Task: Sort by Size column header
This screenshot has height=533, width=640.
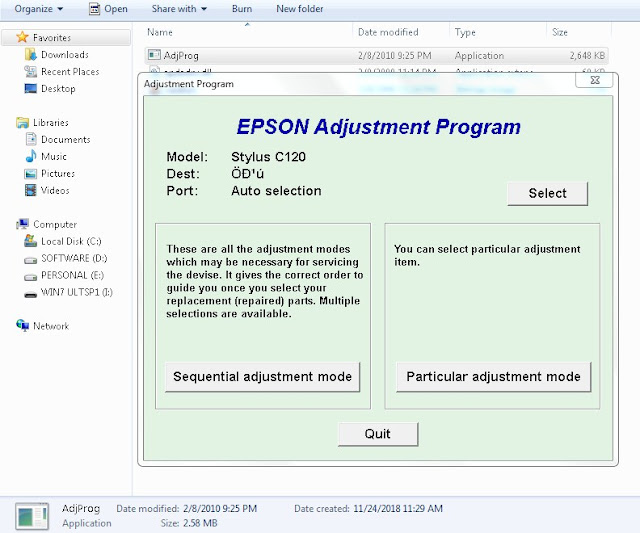Action: 560,32
